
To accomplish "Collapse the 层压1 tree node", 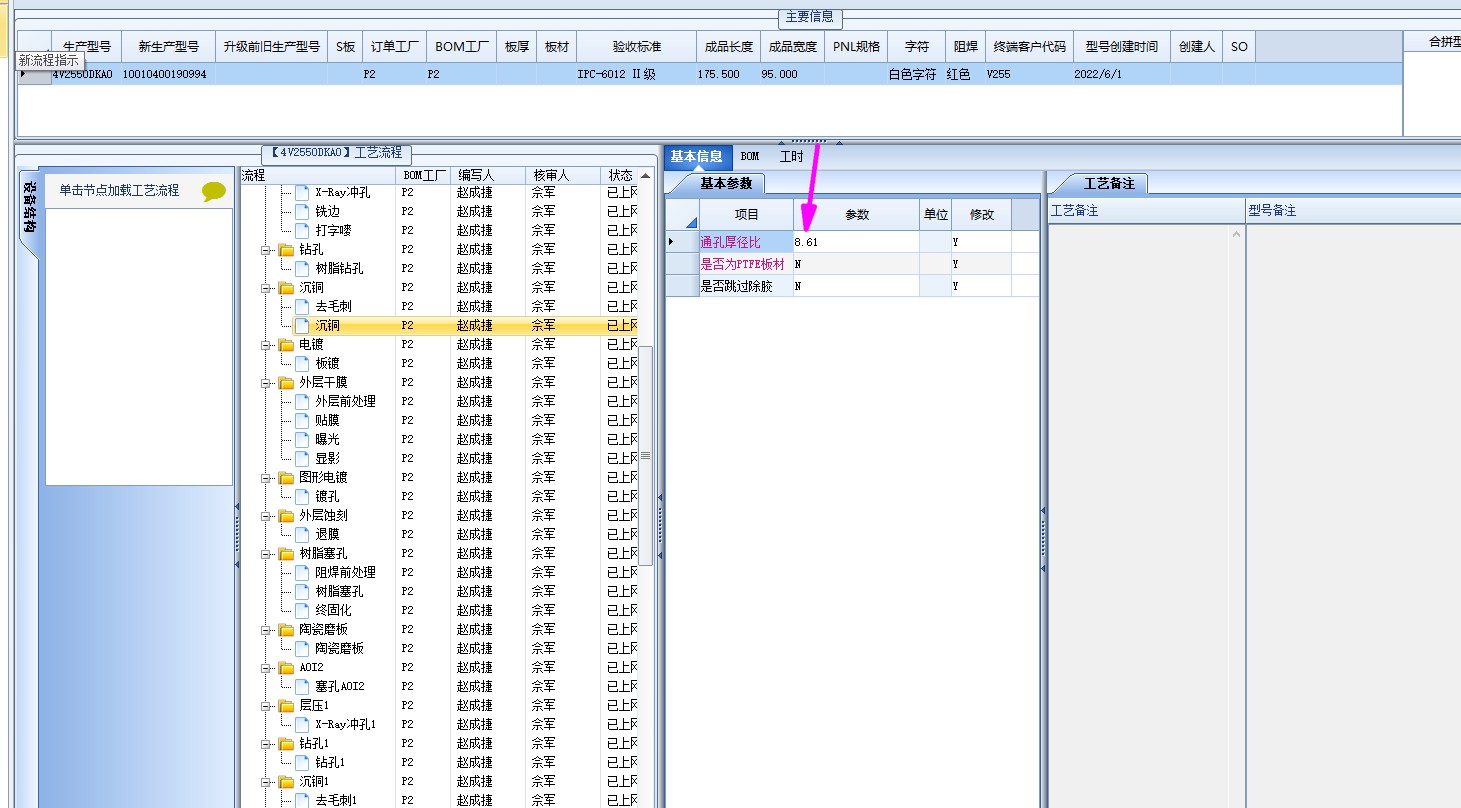I will [267, 705].
